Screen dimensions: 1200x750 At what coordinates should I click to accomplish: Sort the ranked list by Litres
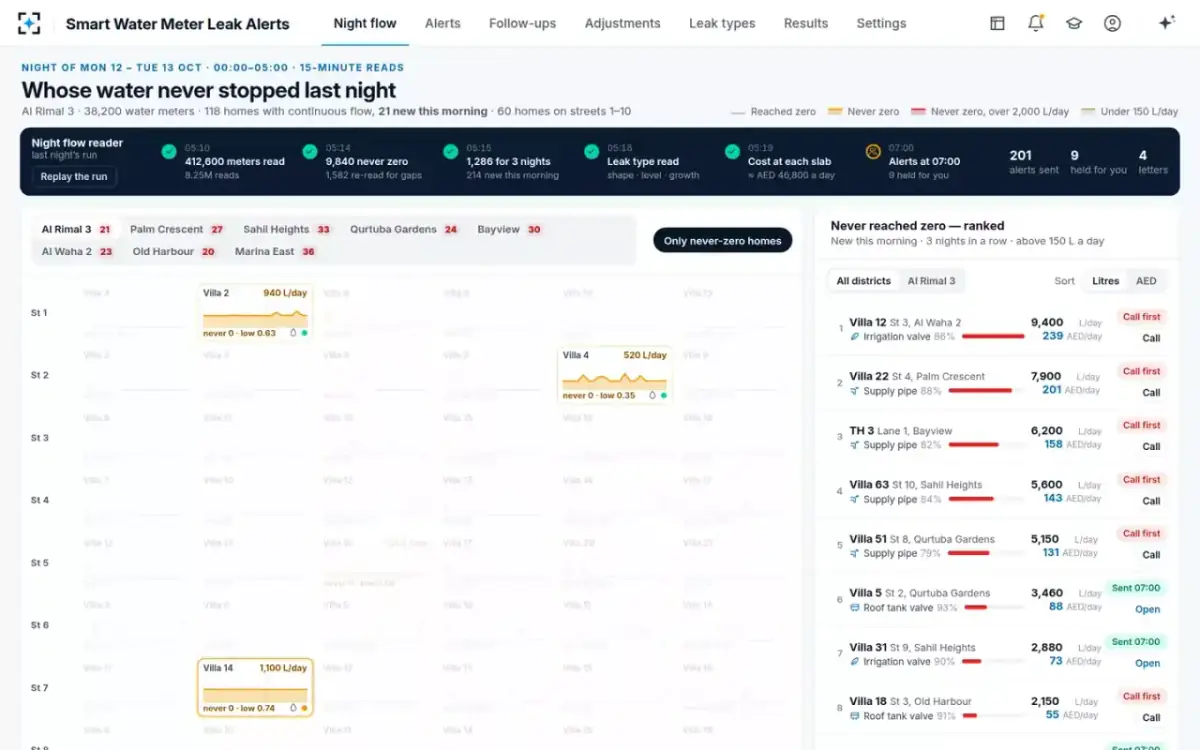[1105, 281]
